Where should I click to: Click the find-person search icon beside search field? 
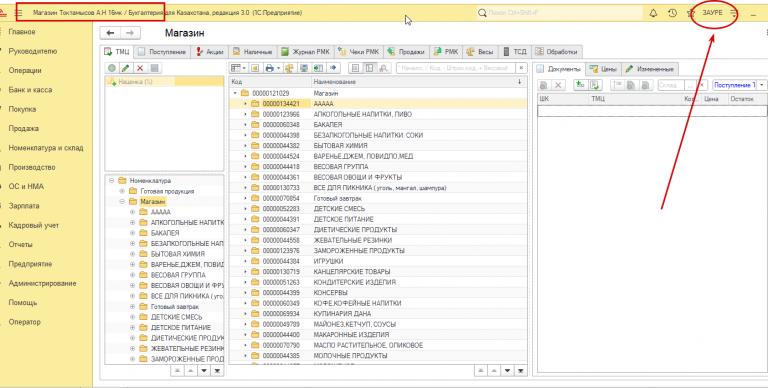coord(384,68)
